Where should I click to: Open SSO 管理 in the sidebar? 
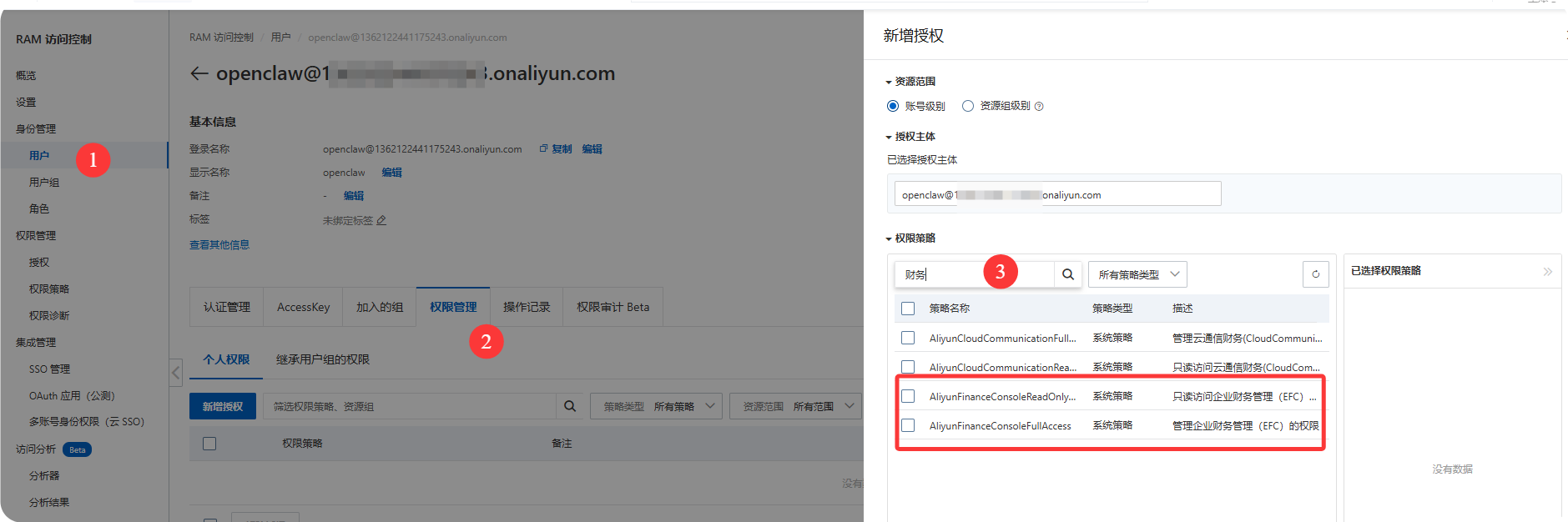(x=49, y=369)
